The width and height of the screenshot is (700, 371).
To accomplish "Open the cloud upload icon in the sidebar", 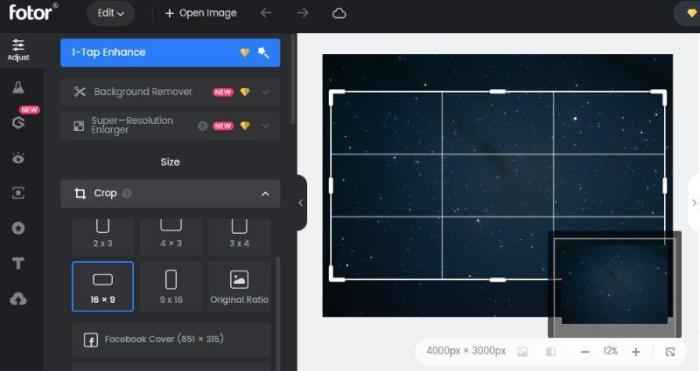I will point(18,299).
